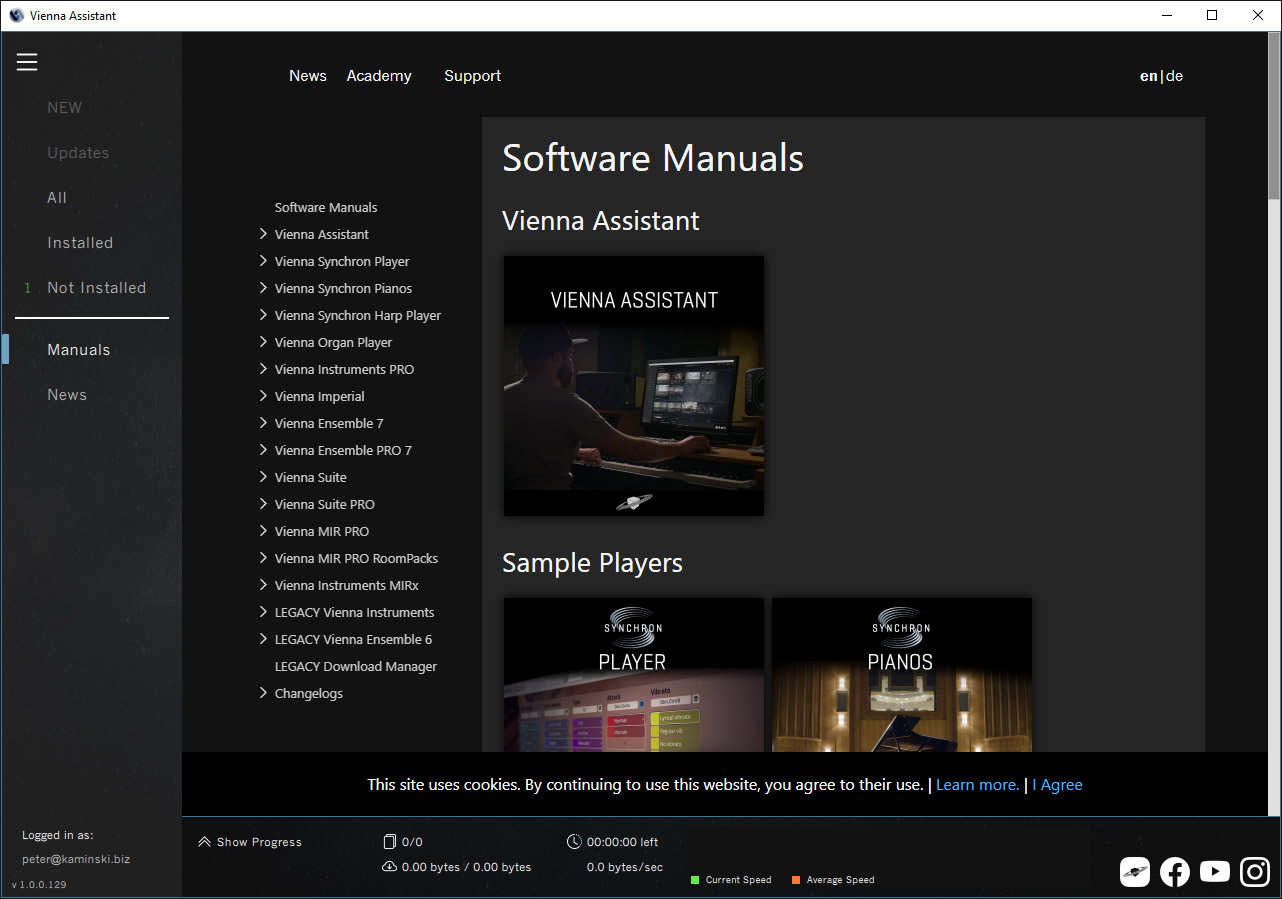This screenshot has height=899, width=1282.
Task: Click the Show Progress arrow icon
Action: coord(205,842)
